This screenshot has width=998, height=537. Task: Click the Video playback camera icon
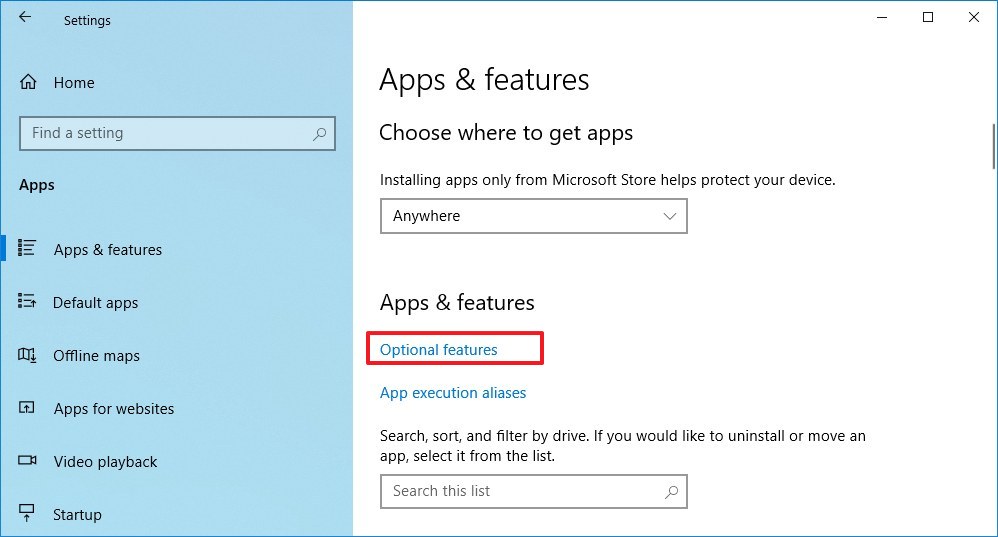click(28, 461)
